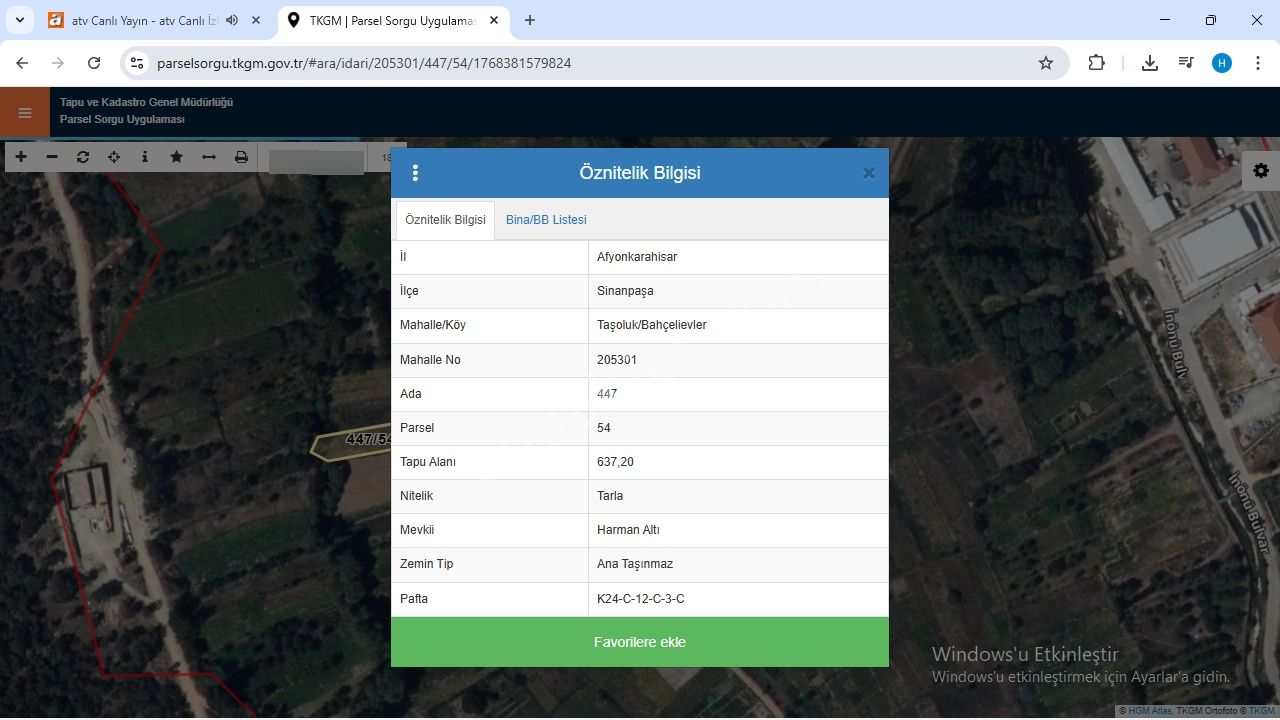Mute the atv Canlı Yayın tab audio
Image resolution: width=1280 pixels, height=720 pixels.
[232, 20]
